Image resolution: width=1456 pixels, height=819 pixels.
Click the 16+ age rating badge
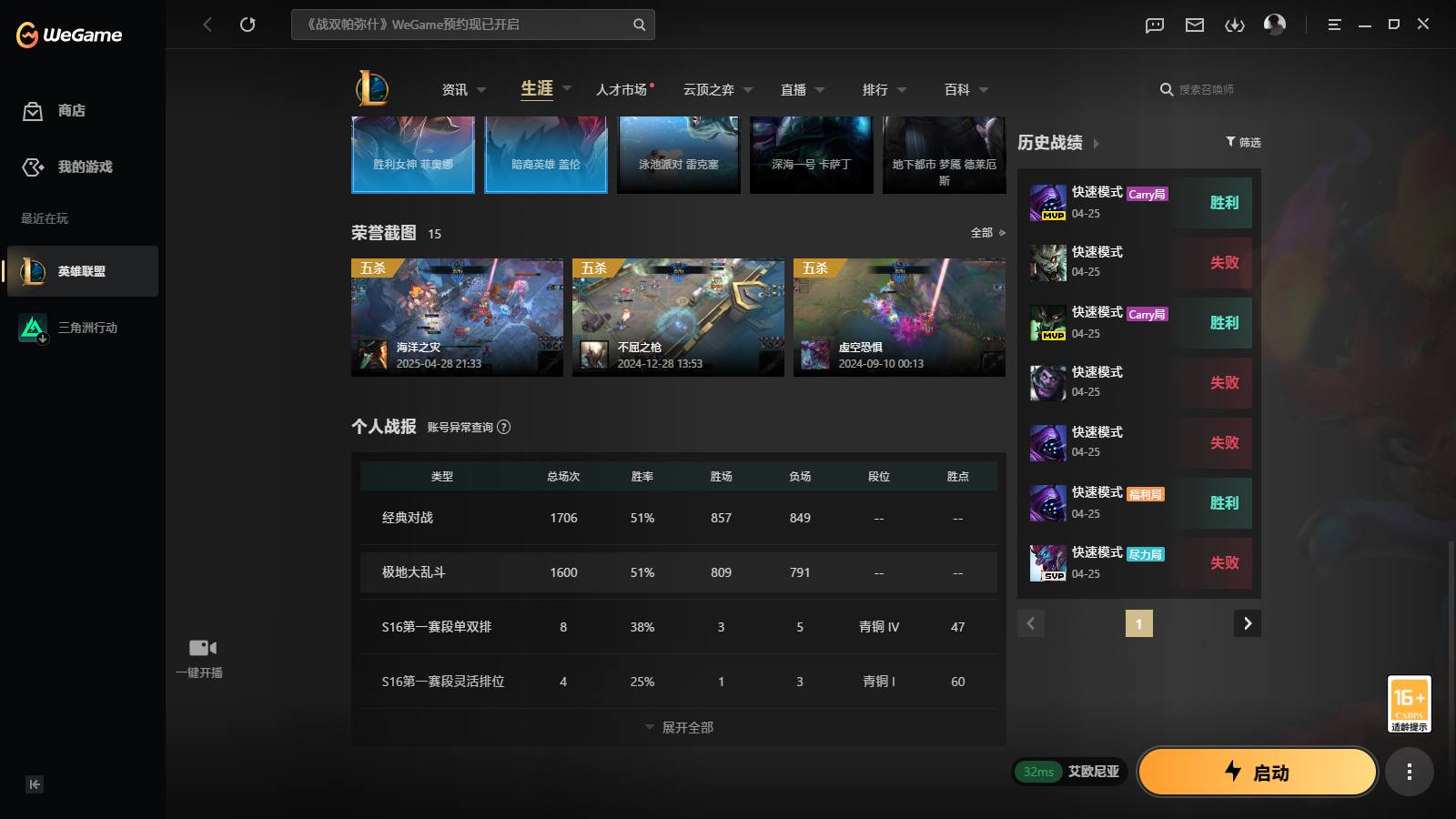1409,703
